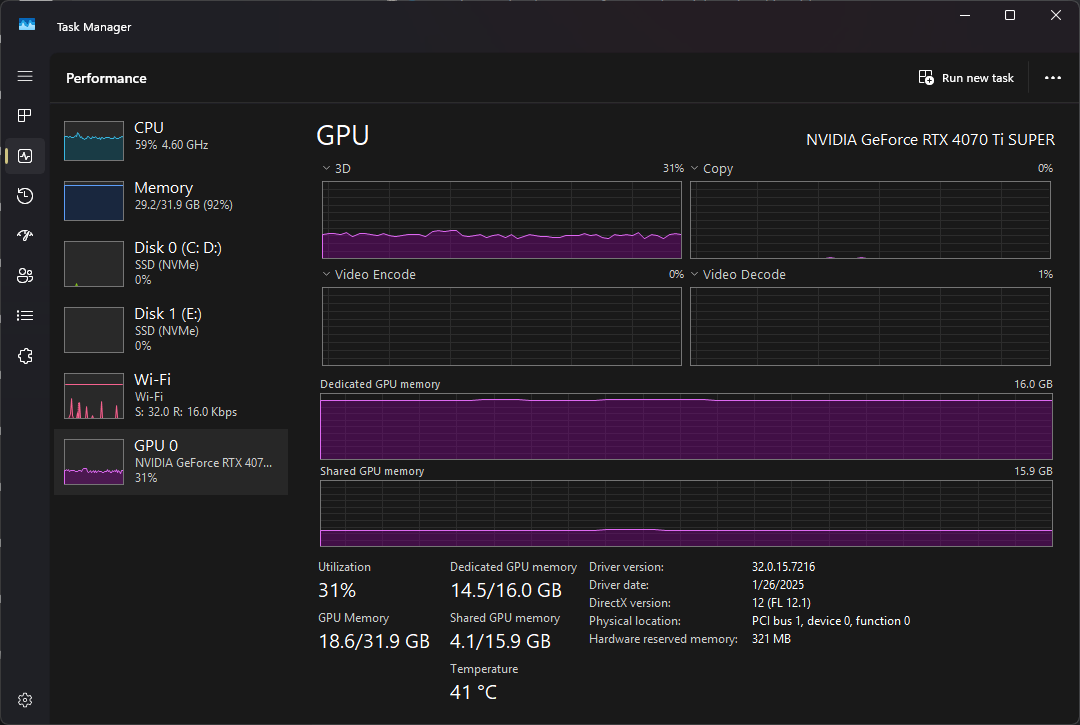The height and width of the screenshot is (725, 1080).
Task: Open the Details page icon
Action: (25, 315)
